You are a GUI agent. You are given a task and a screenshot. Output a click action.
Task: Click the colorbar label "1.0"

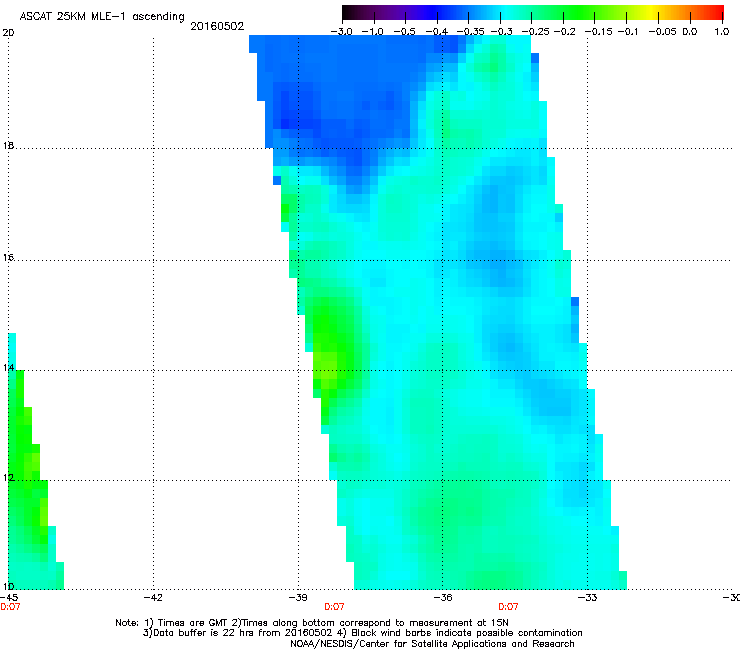coord(722,32)
